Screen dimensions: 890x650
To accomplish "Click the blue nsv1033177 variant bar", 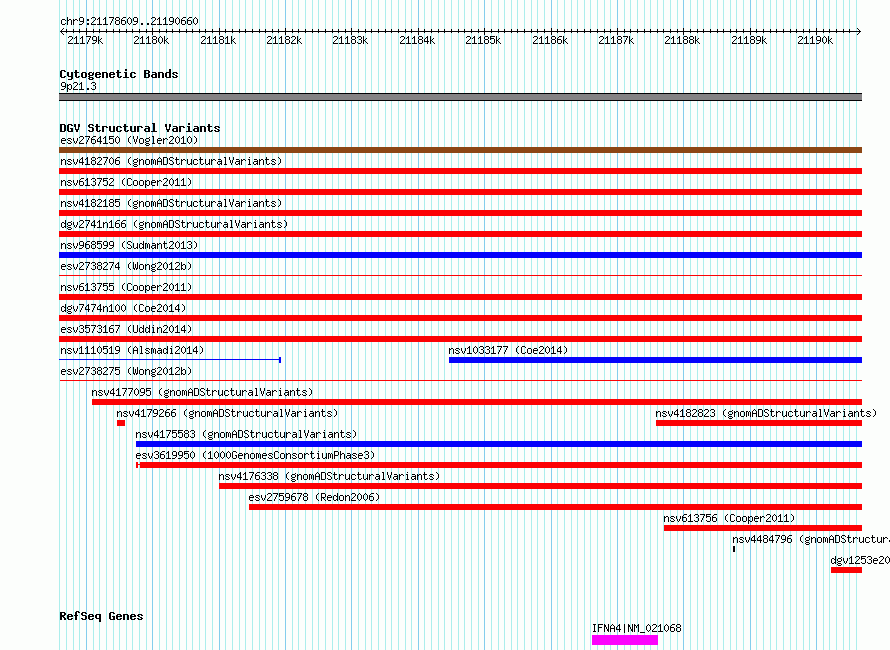I will click(x=656, y=360).
